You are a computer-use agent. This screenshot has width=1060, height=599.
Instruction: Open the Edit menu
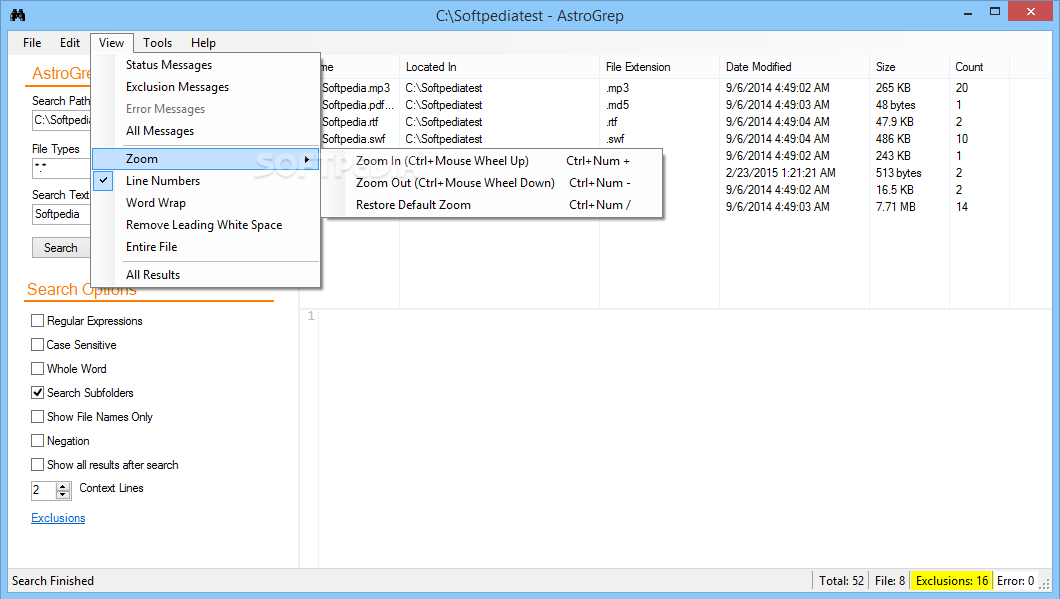coord(70,43)
